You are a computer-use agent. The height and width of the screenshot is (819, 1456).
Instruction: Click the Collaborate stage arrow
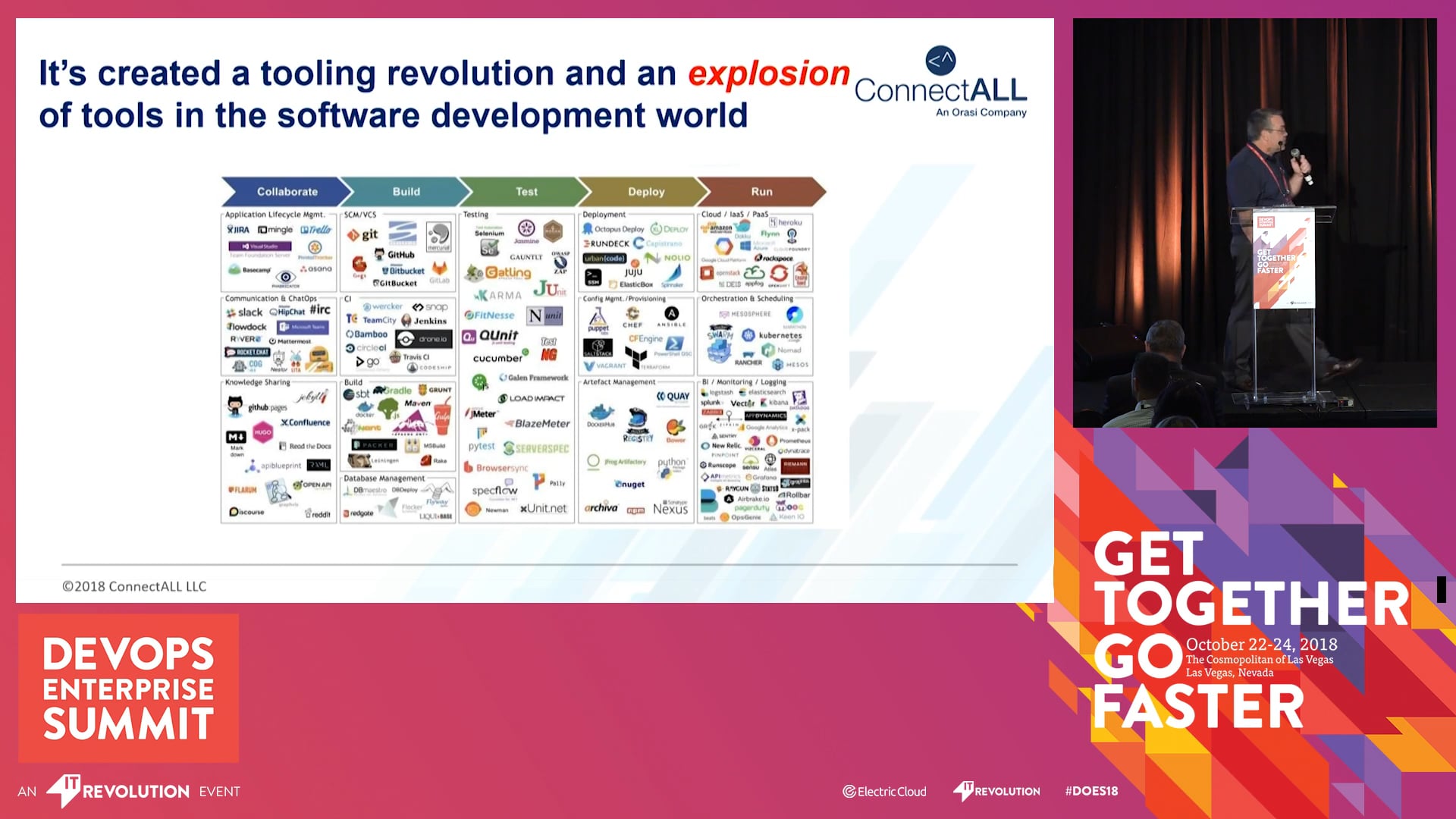tap(287, 192)
